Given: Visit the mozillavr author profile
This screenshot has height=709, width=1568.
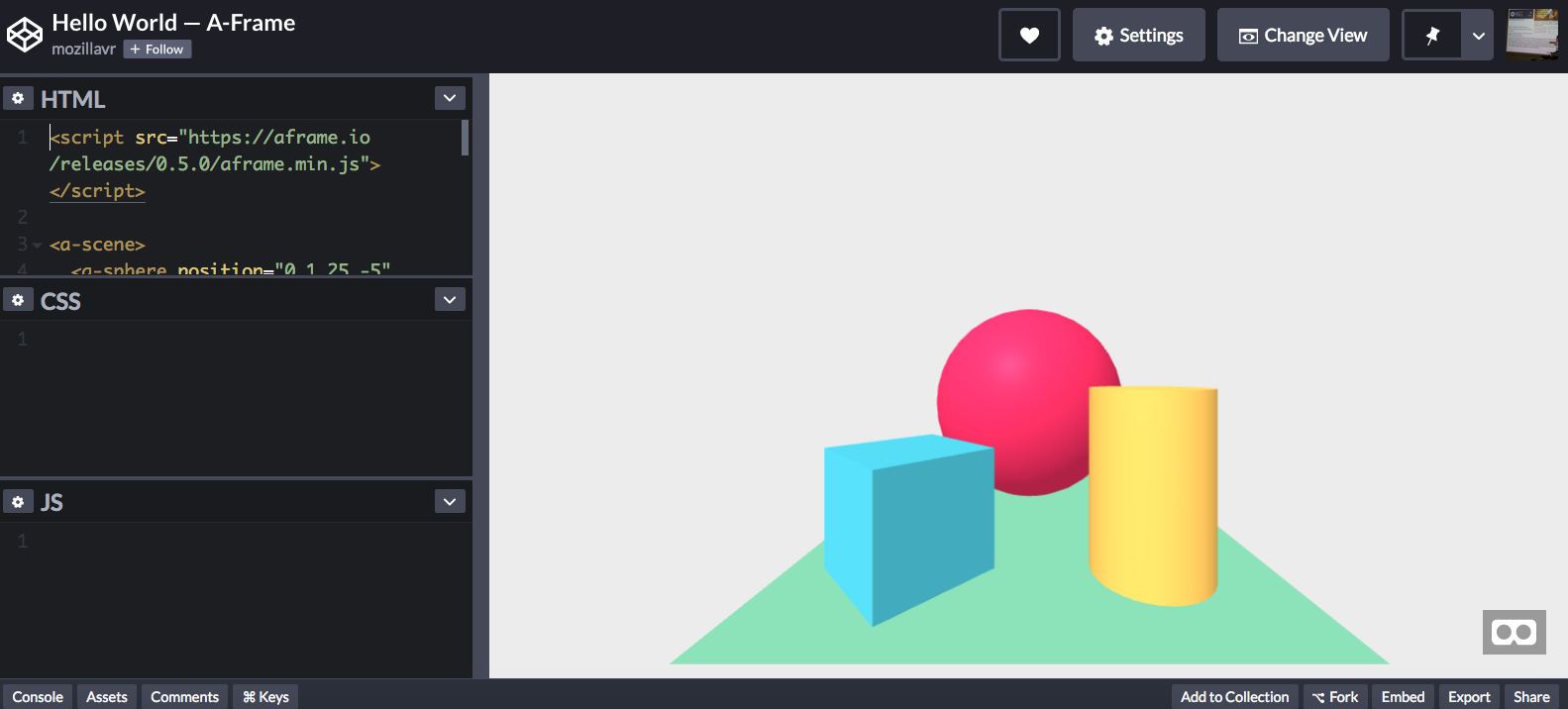Looking at the screenshot, I should 83,49.
